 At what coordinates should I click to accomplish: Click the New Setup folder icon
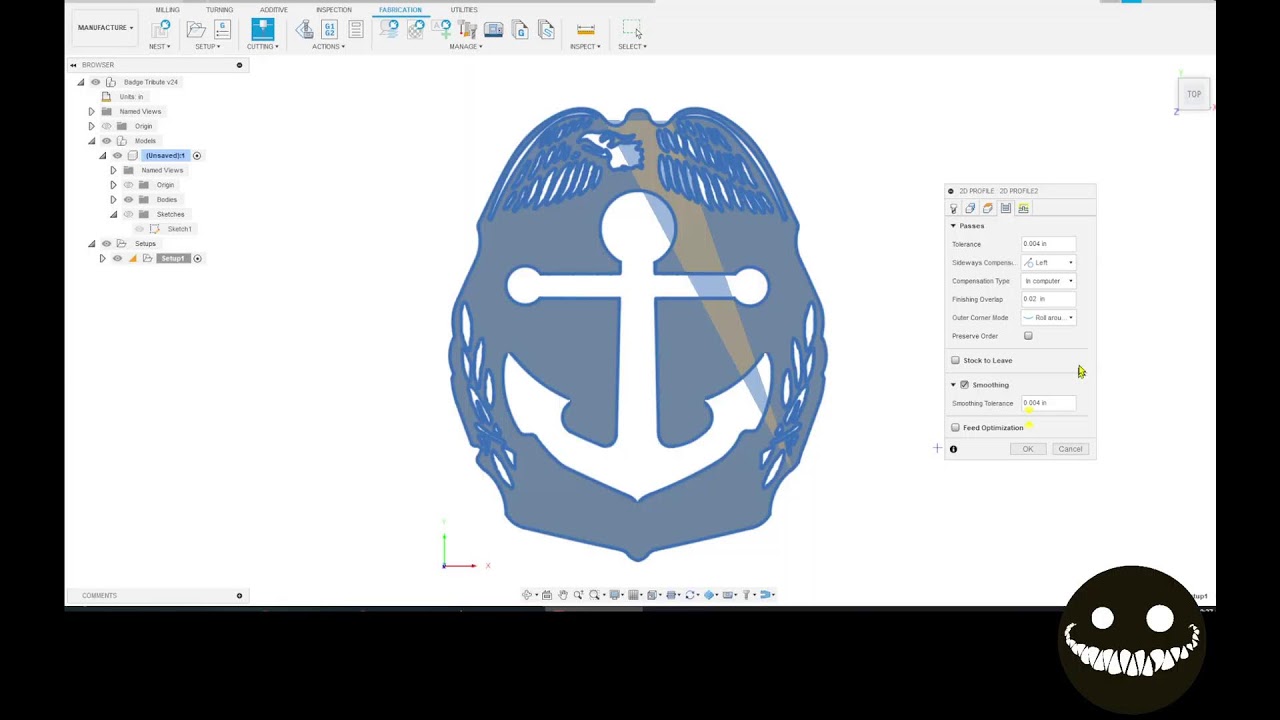[196, 29]
